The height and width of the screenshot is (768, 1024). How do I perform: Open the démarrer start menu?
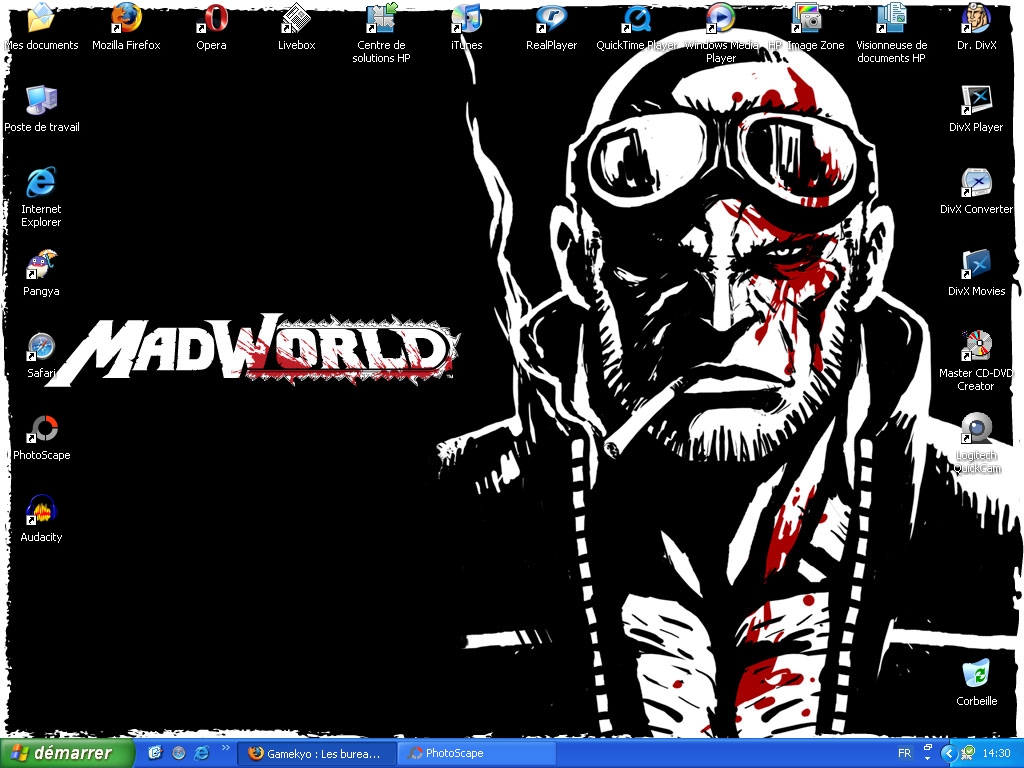pos(67,753)
